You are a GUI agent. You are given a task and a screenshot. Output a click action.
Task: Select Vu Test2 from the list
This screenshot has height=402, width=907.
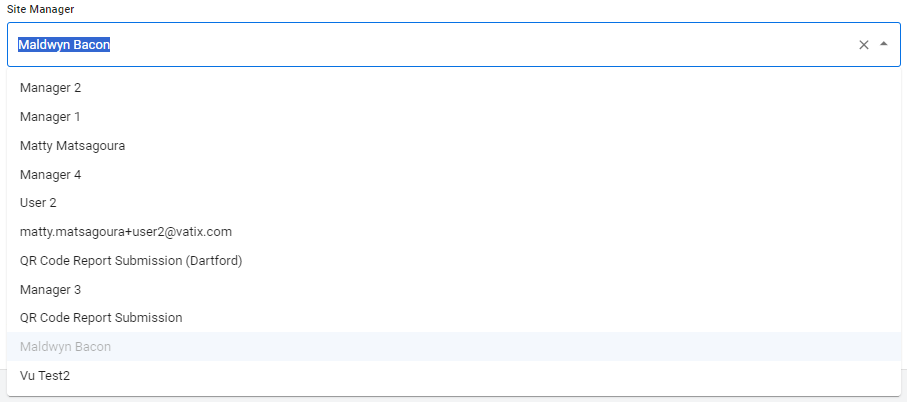click(45, 376)
